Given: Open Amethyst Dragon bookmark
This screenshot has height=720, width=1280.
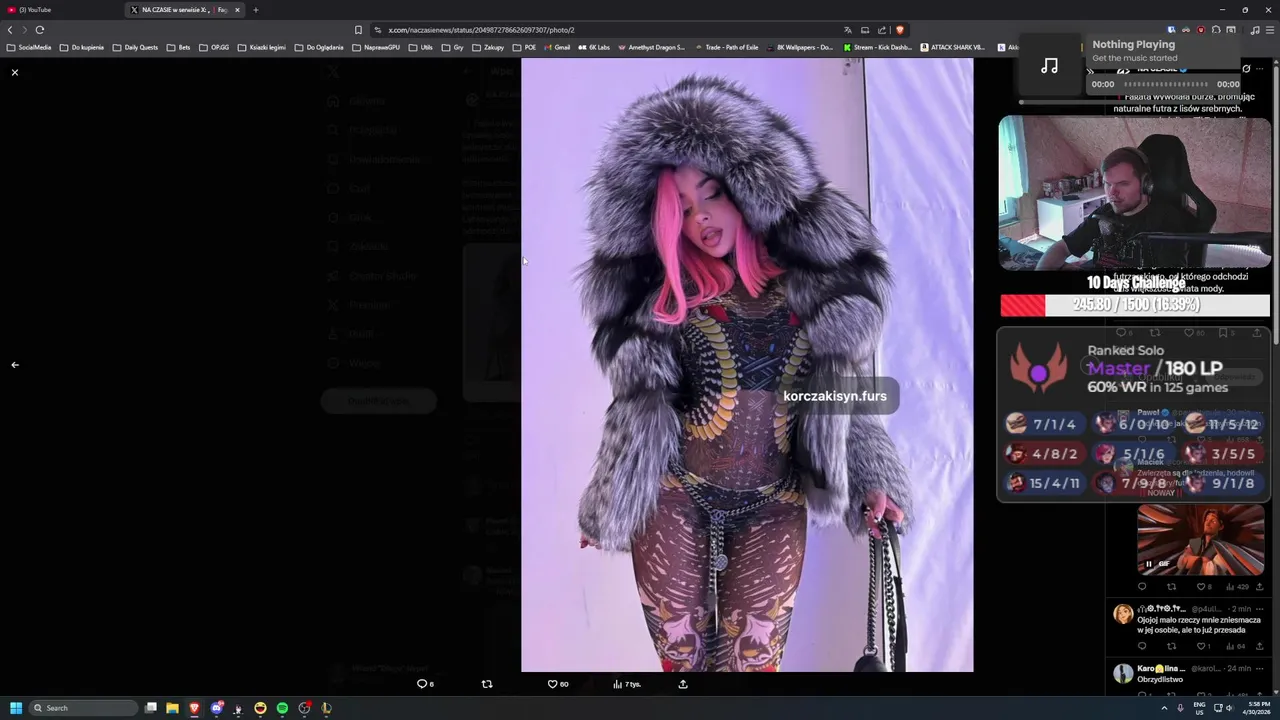Looking at the screenshot, I should pyautogui.click(x=651, y=47).
